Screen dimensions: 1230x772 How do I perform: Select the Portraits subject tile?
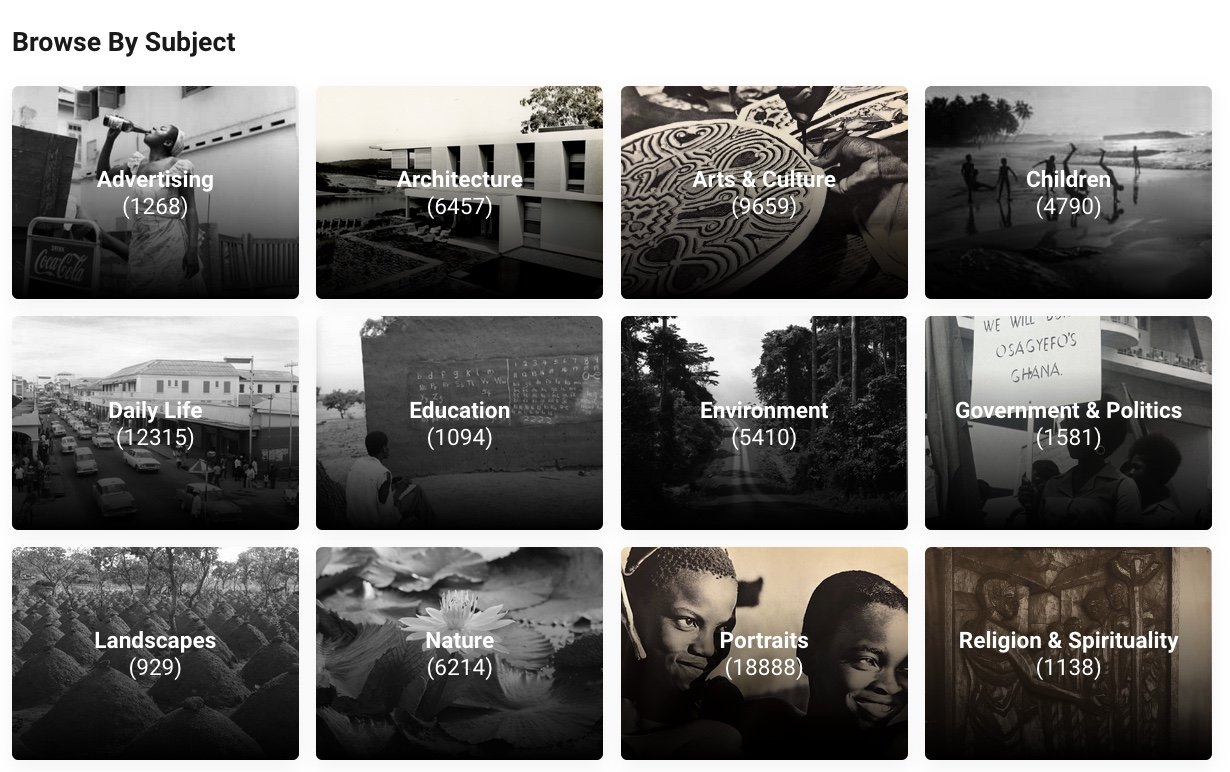pos(764,653)
